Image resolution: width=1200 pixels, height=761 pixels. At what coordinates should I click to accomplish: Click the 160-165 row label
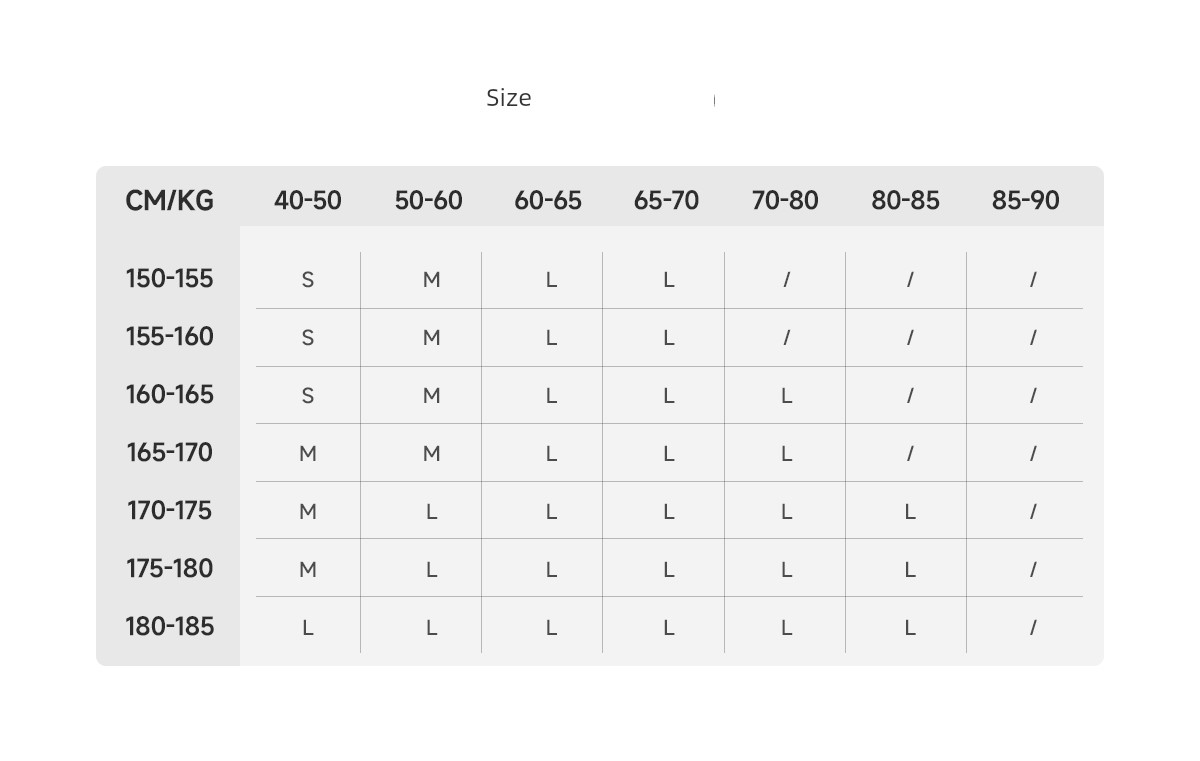click(169, 394)
